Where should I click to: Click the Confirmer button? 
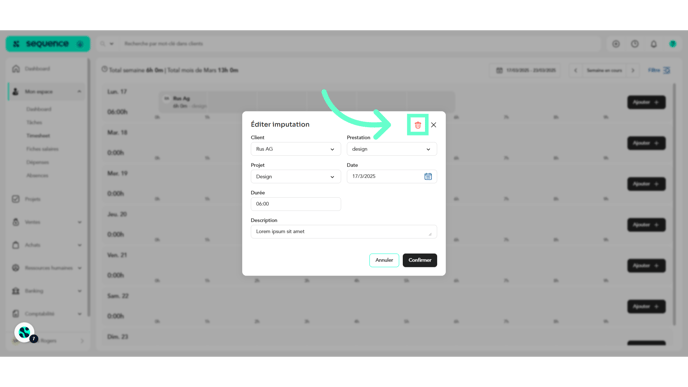[x=419, y=260]
